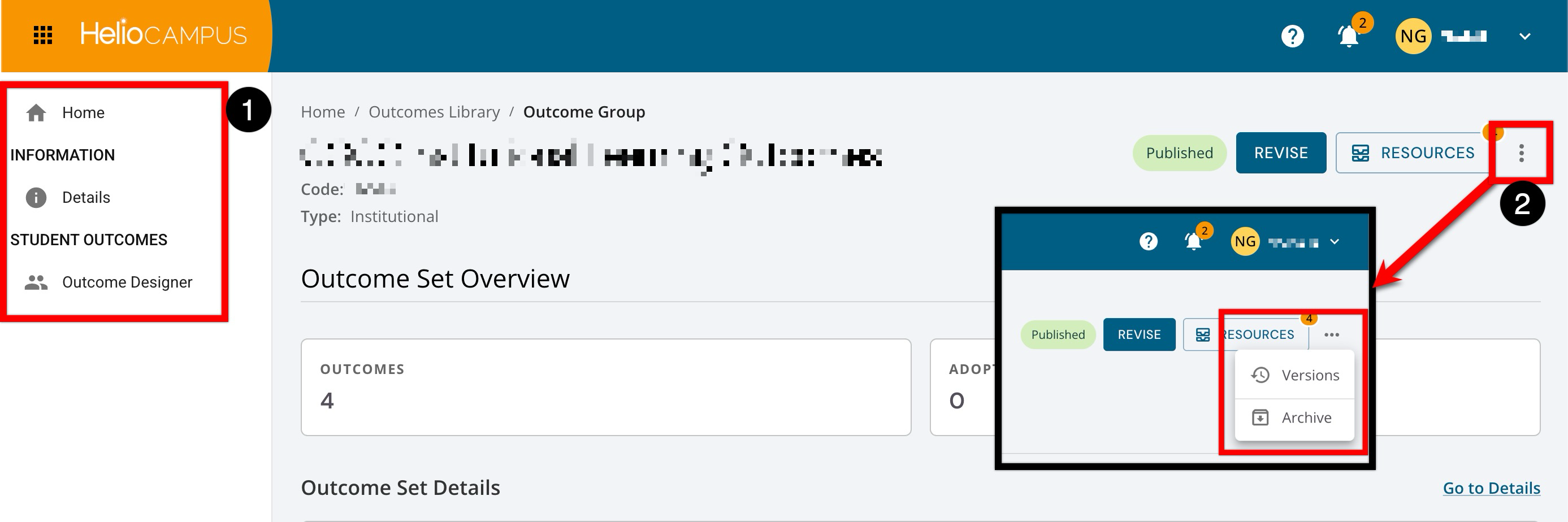
Task: Select Versions in the popup menu
Action: [1294, 375]
